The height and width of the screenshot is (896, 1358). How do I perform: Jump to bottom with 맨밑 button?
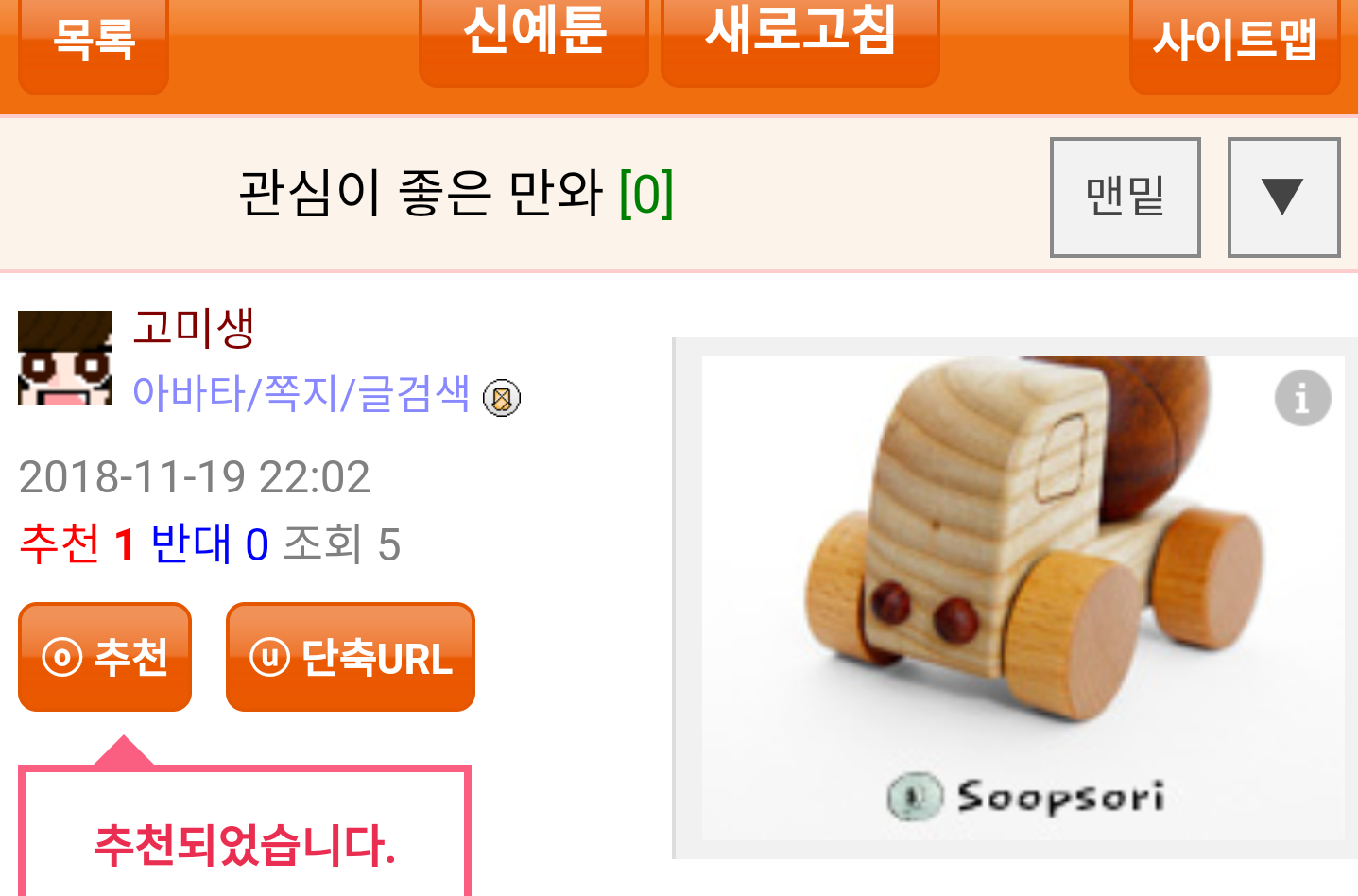pos(1126,197)
